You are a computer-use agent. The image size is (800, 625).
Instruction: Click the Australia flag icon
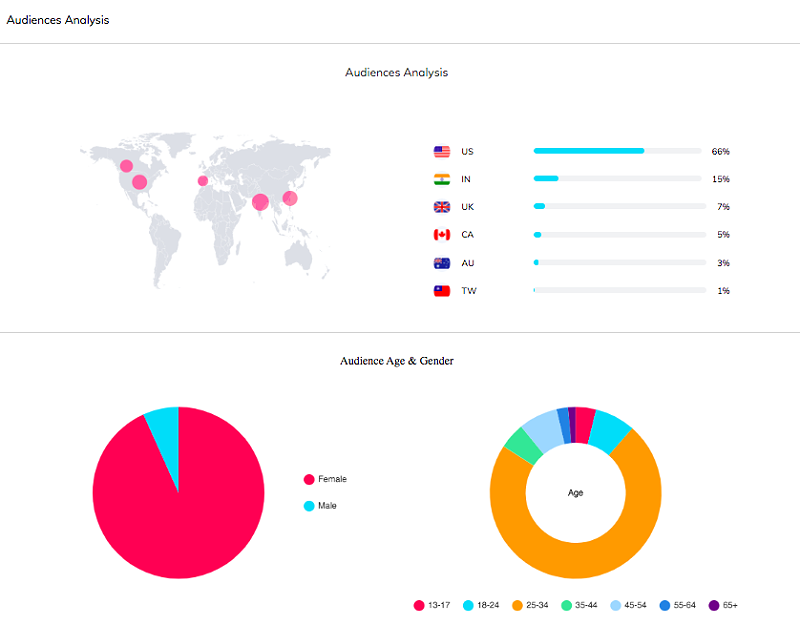click(442, 263)
